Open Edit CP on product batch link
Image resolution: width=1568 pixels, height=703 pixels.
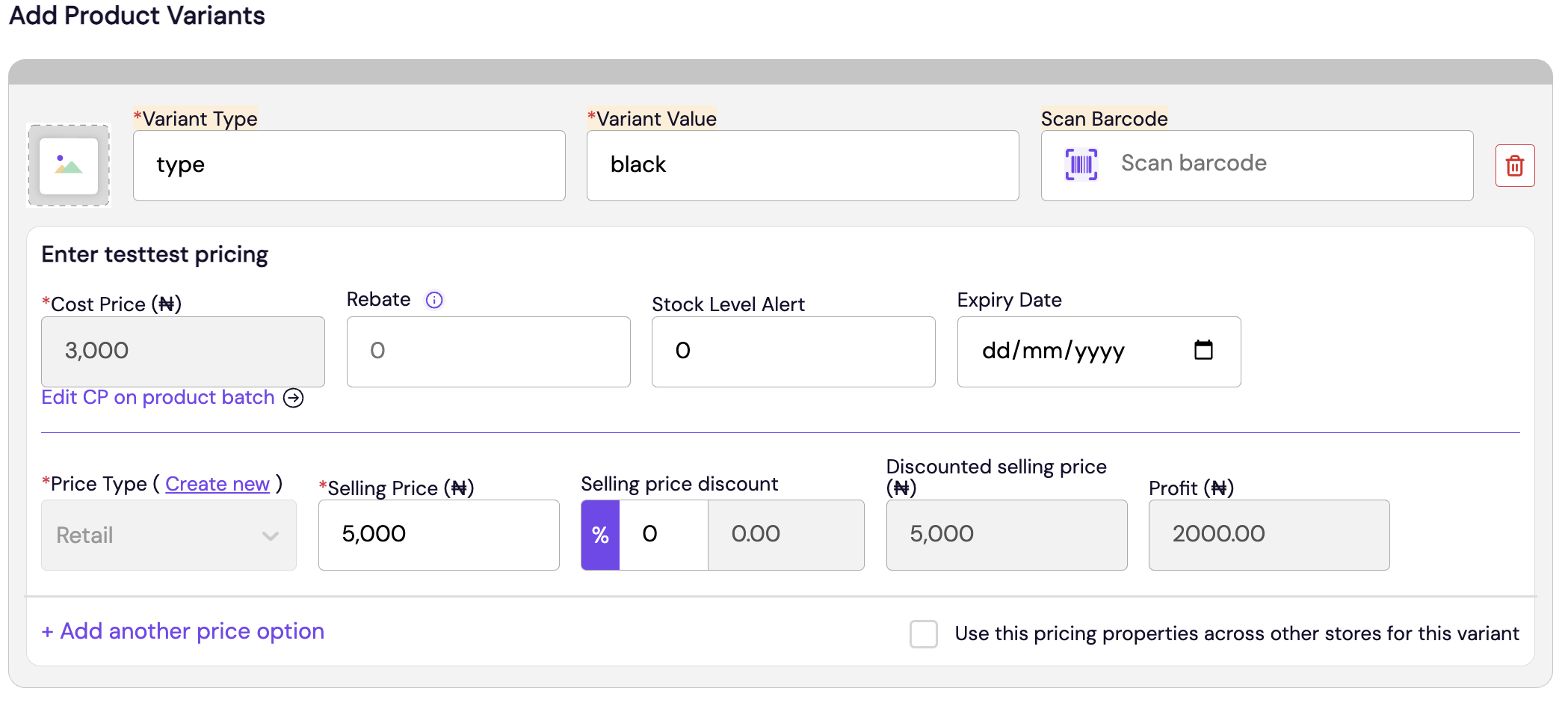[x=158, y=397]
